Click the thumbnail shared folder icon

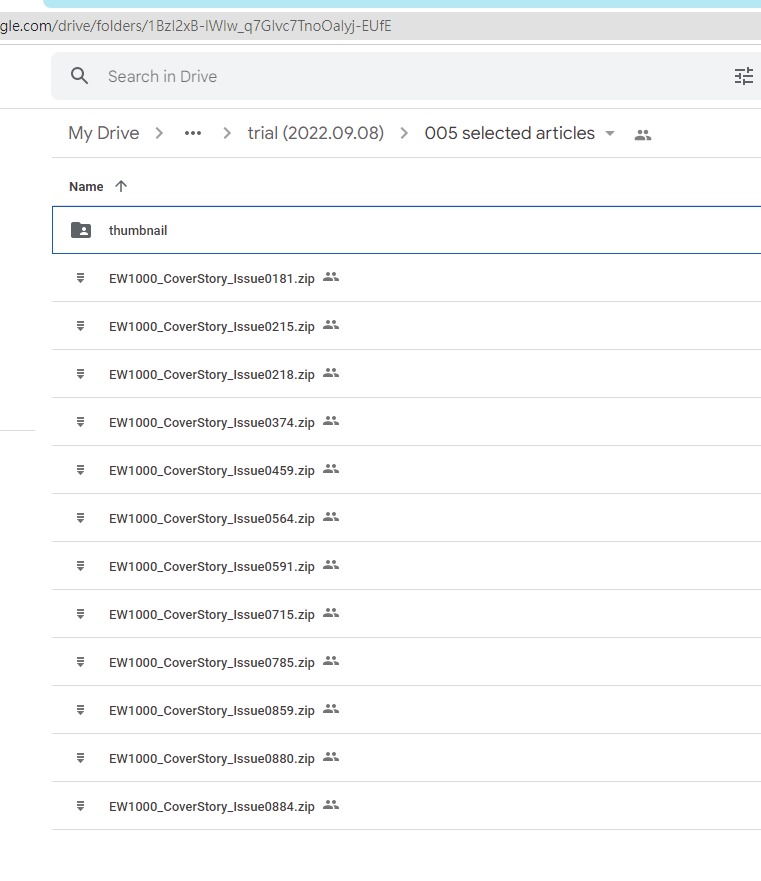coord(81,230)
